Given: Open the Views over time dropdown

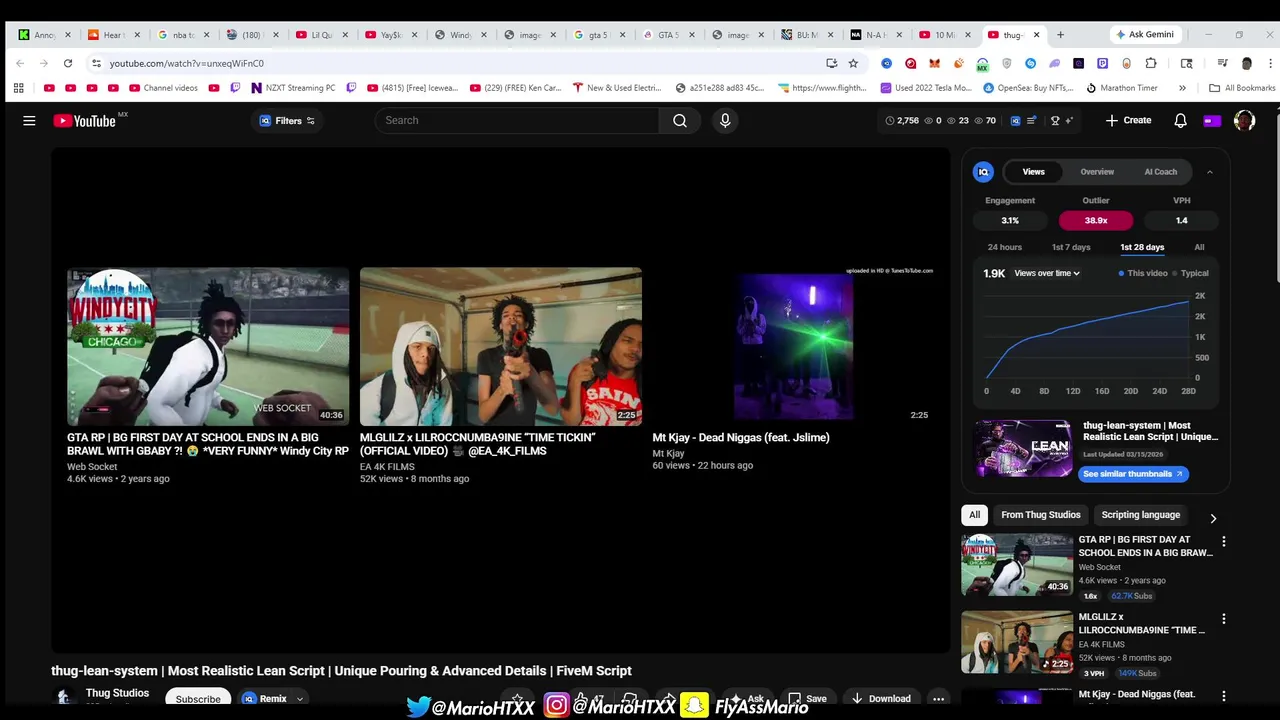Looking at the screenshot, I should [x=1047, y=273].
